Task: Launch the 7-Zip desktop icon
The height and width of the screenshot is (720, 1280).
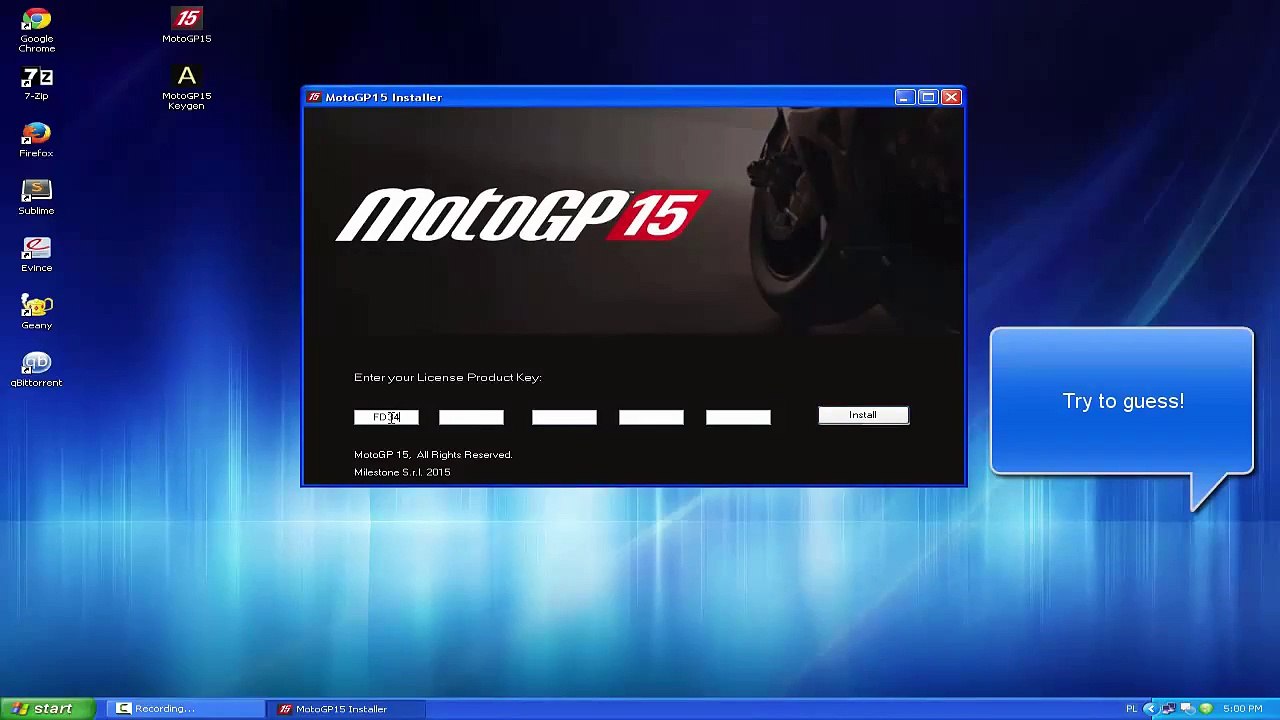Action: pos(36,84)
